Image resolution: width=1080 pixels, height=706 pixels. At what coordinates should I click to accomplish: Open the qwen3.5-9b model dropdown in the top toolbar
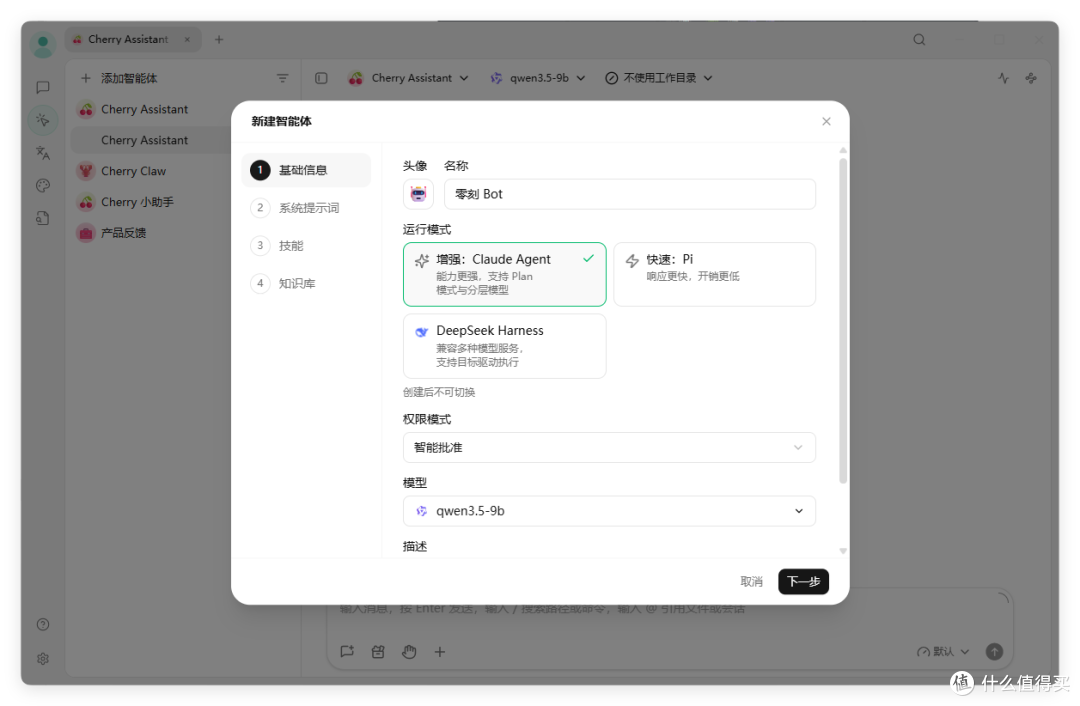tap(537, 78)
